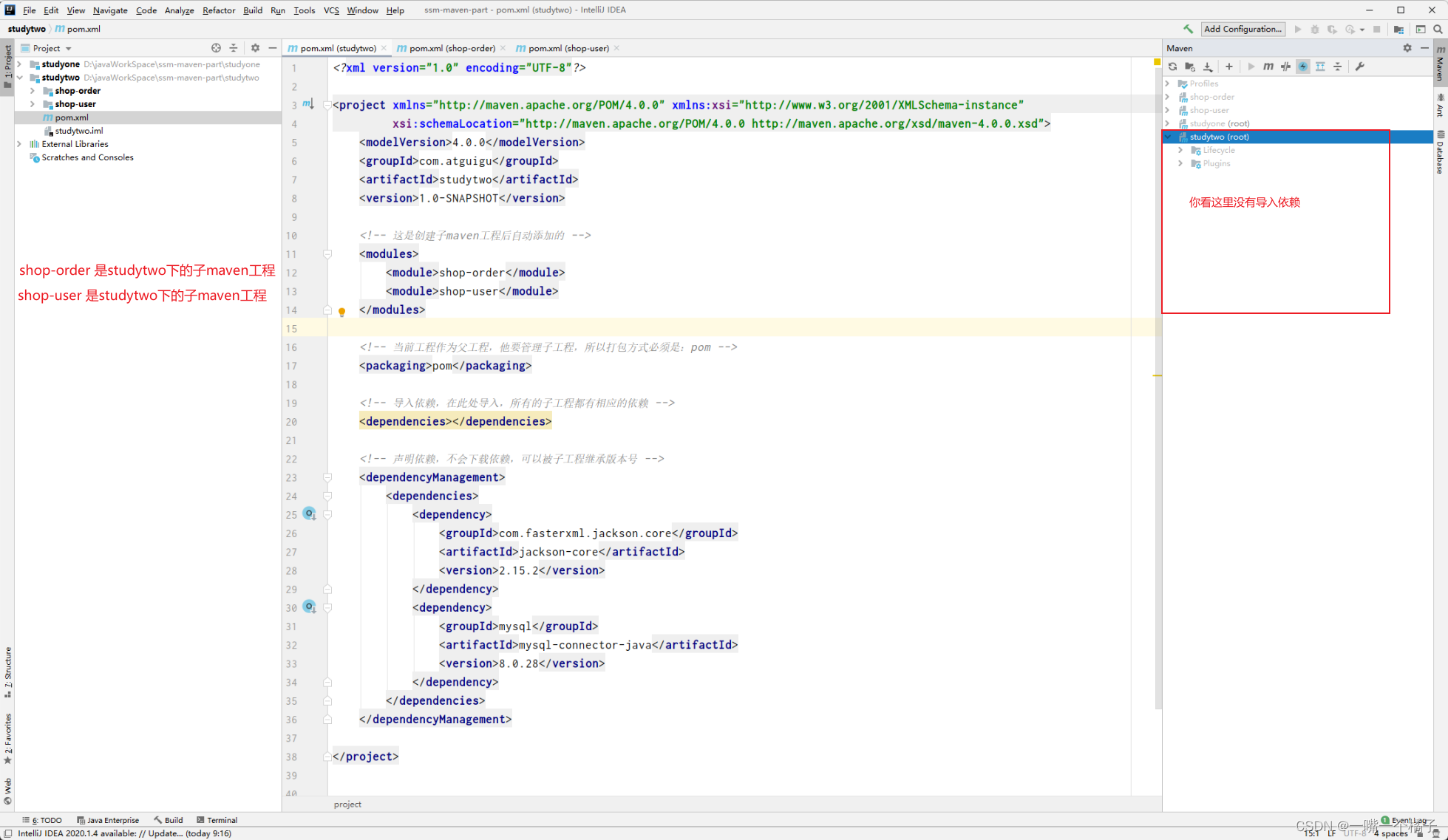Open Project panel gear settings
The width and height of the screenshot is (1448, 840).
point(255,48)
